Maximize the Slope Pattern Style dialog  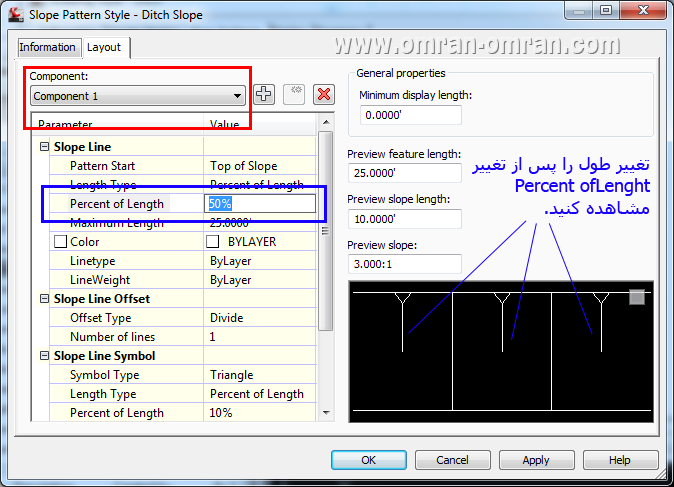(606, 10)
